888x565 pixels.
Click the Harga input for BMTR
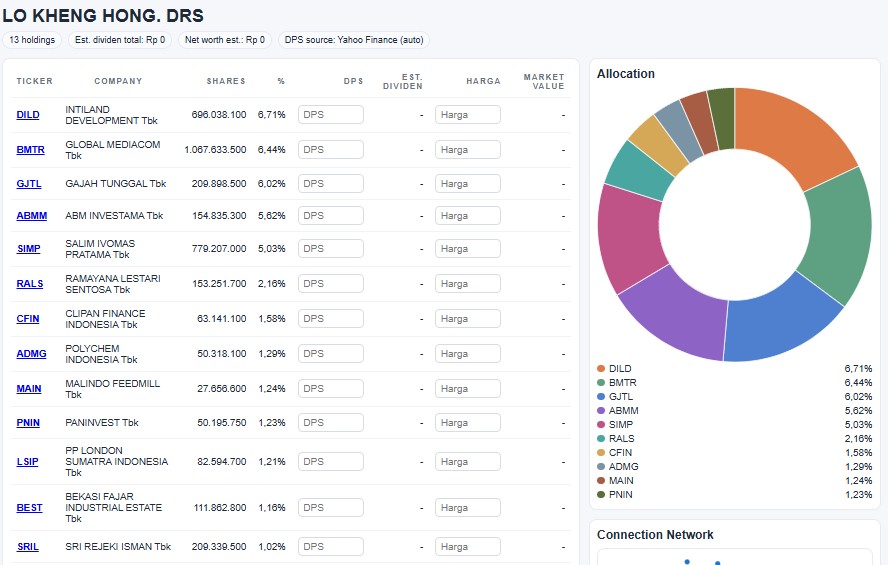coord(467,150)
